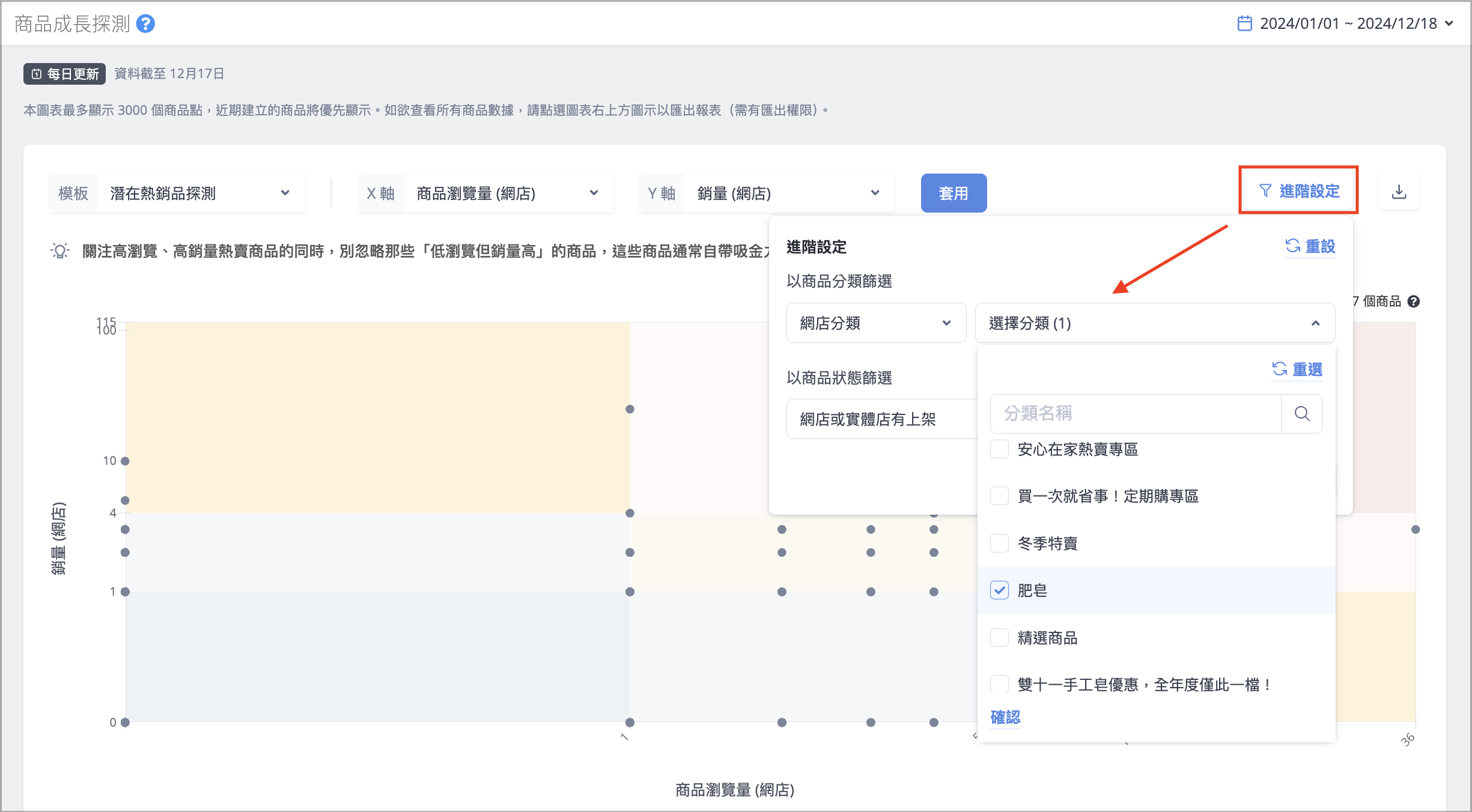Expand the date range 2024/01/01 ~ 2024/12/18 chevron

1449,23
